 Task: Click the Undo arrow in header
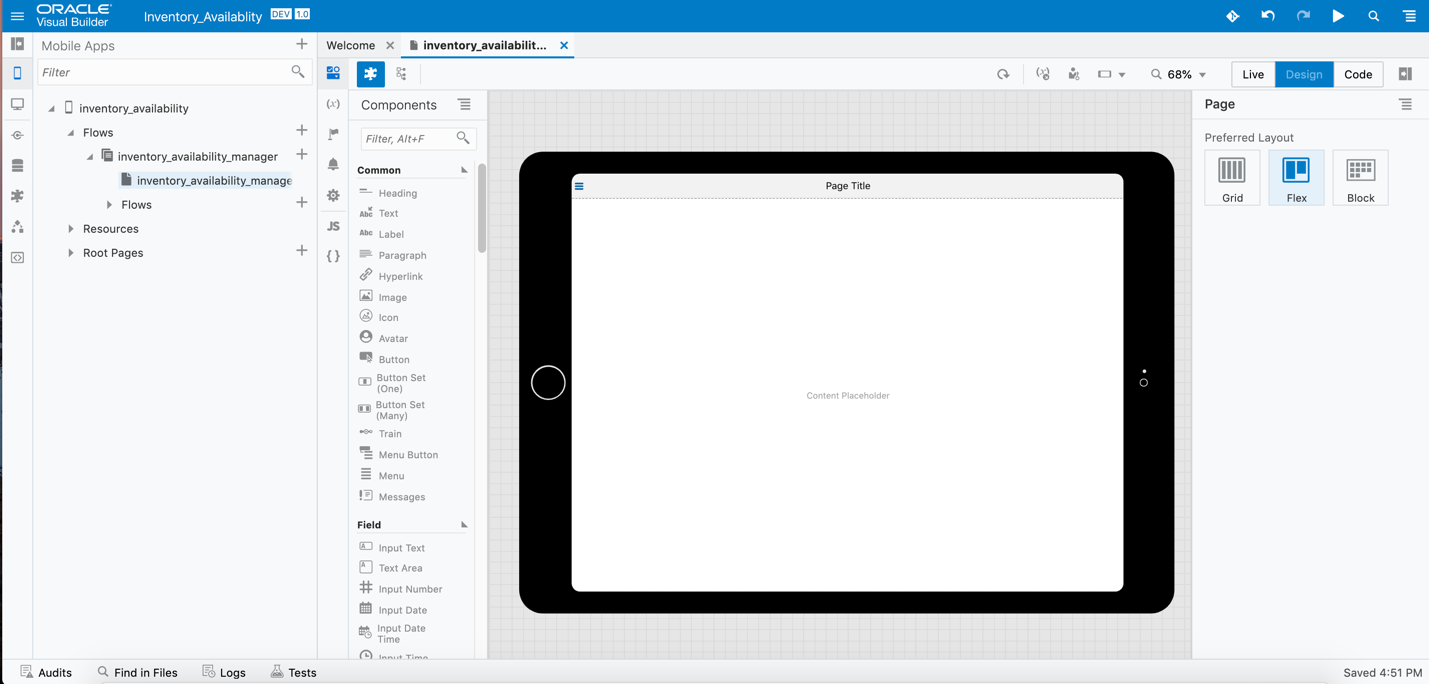tap(1268, 16)
